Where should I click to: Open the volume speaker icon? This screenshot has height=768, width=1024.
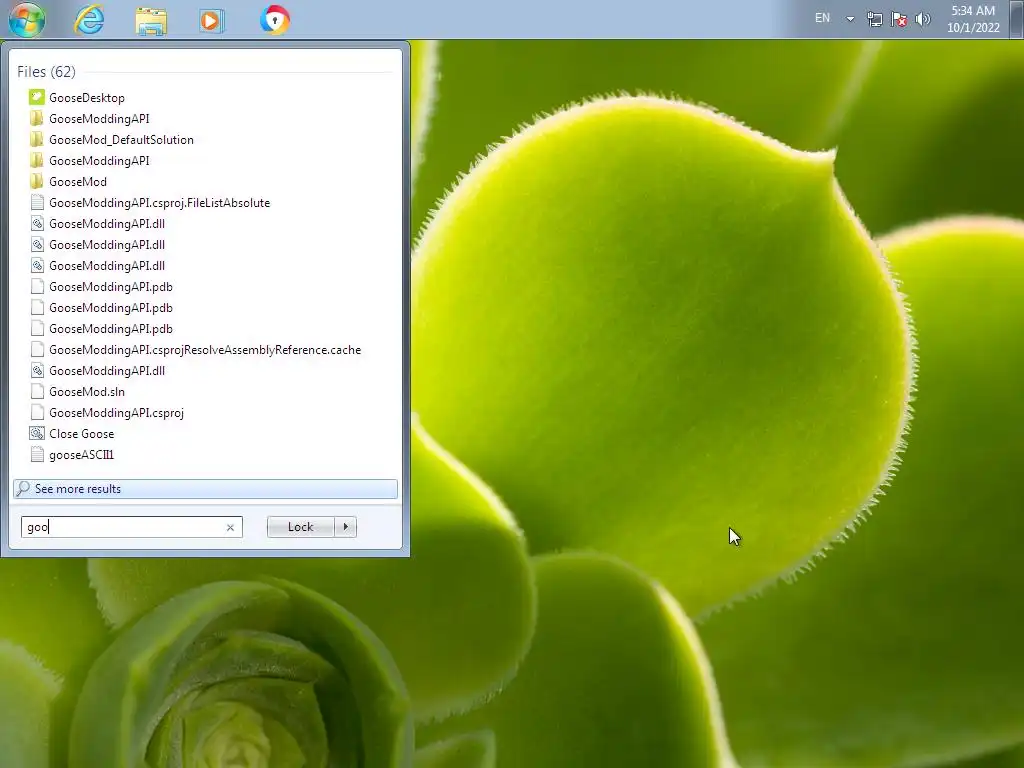[923, 19]
